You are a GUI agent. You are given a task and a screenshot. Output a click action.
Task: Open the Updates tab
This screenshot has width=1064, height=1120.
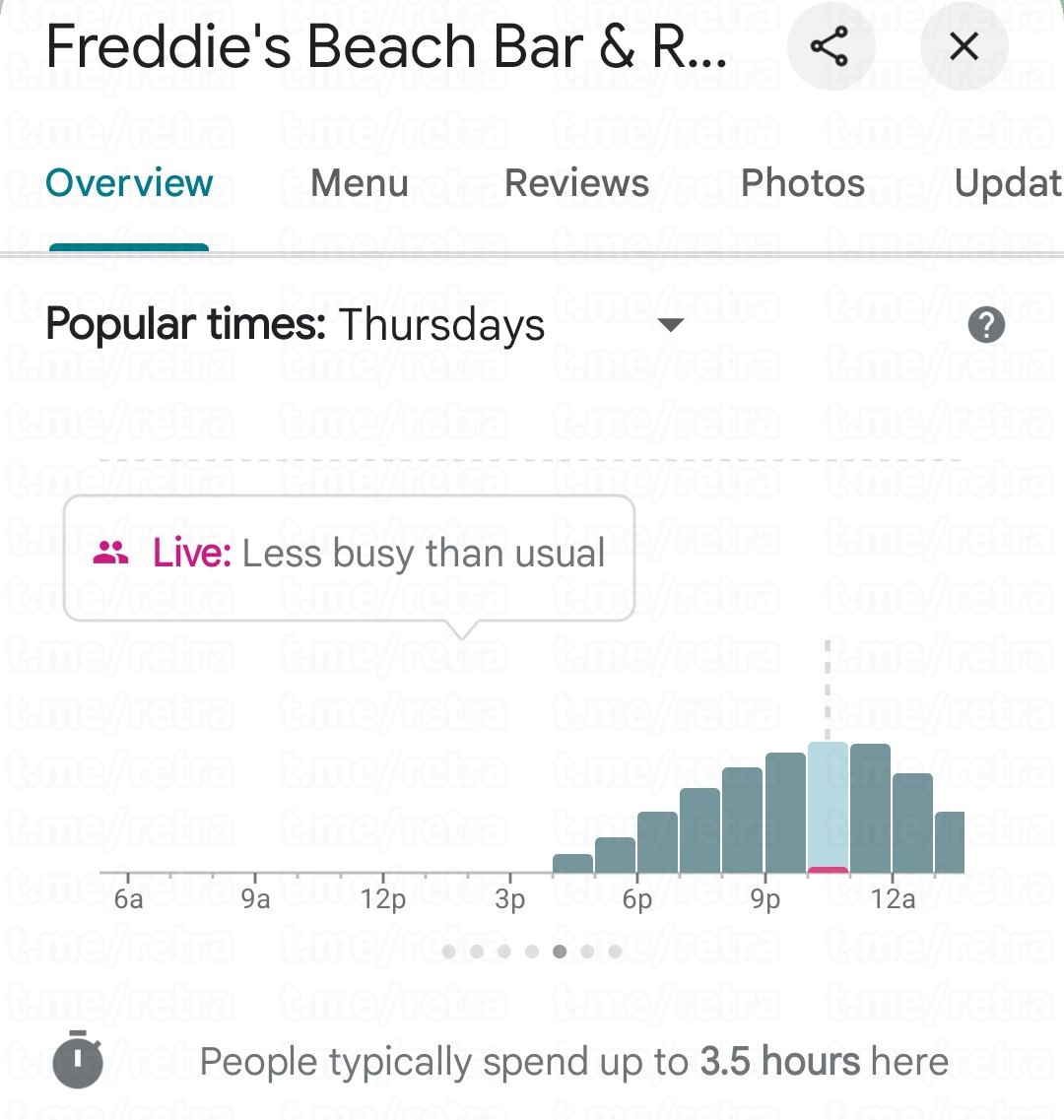[x=1007, y=183]
